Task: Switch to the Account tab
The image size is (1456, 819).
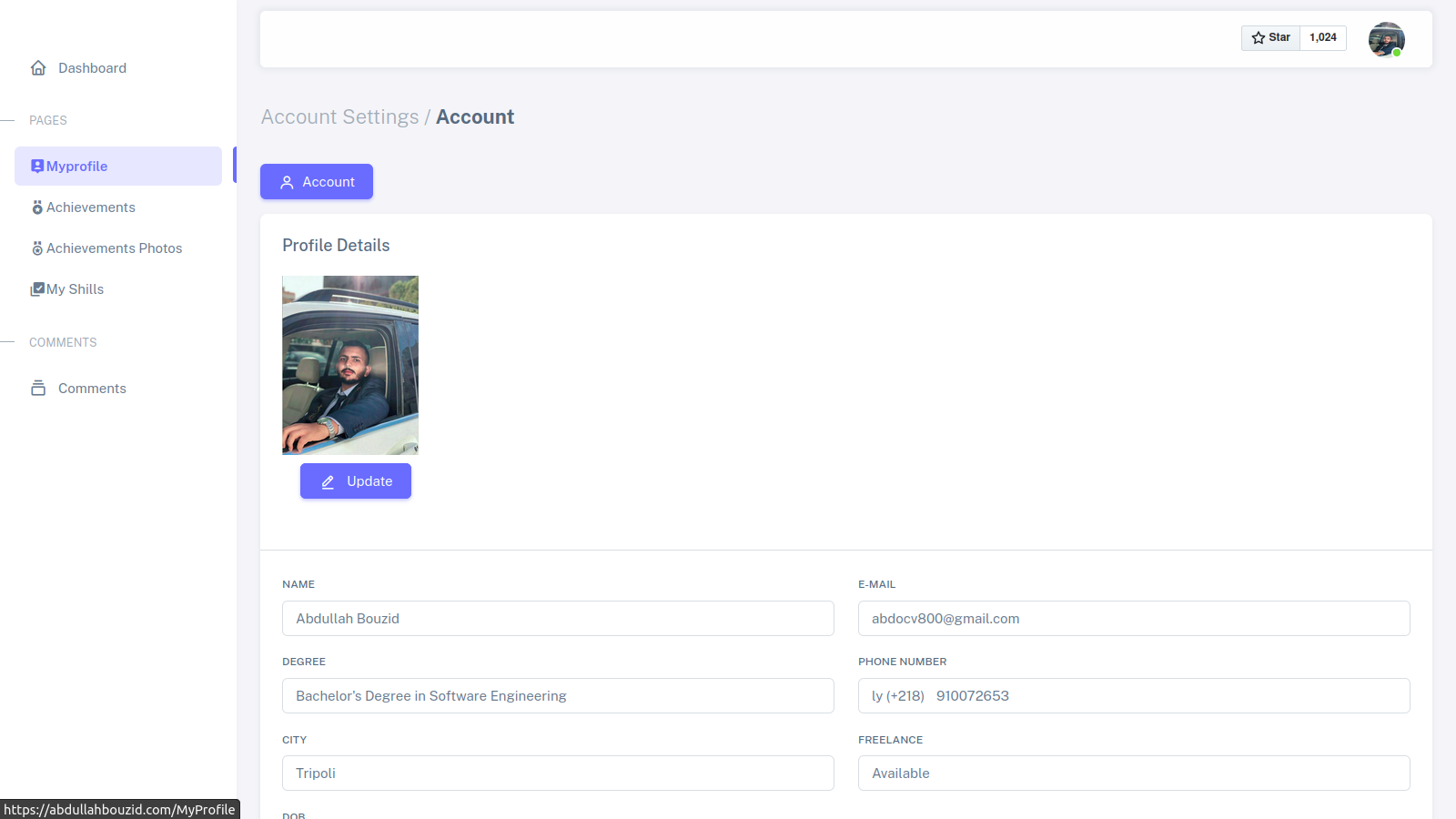Action: tap(317, 182)
